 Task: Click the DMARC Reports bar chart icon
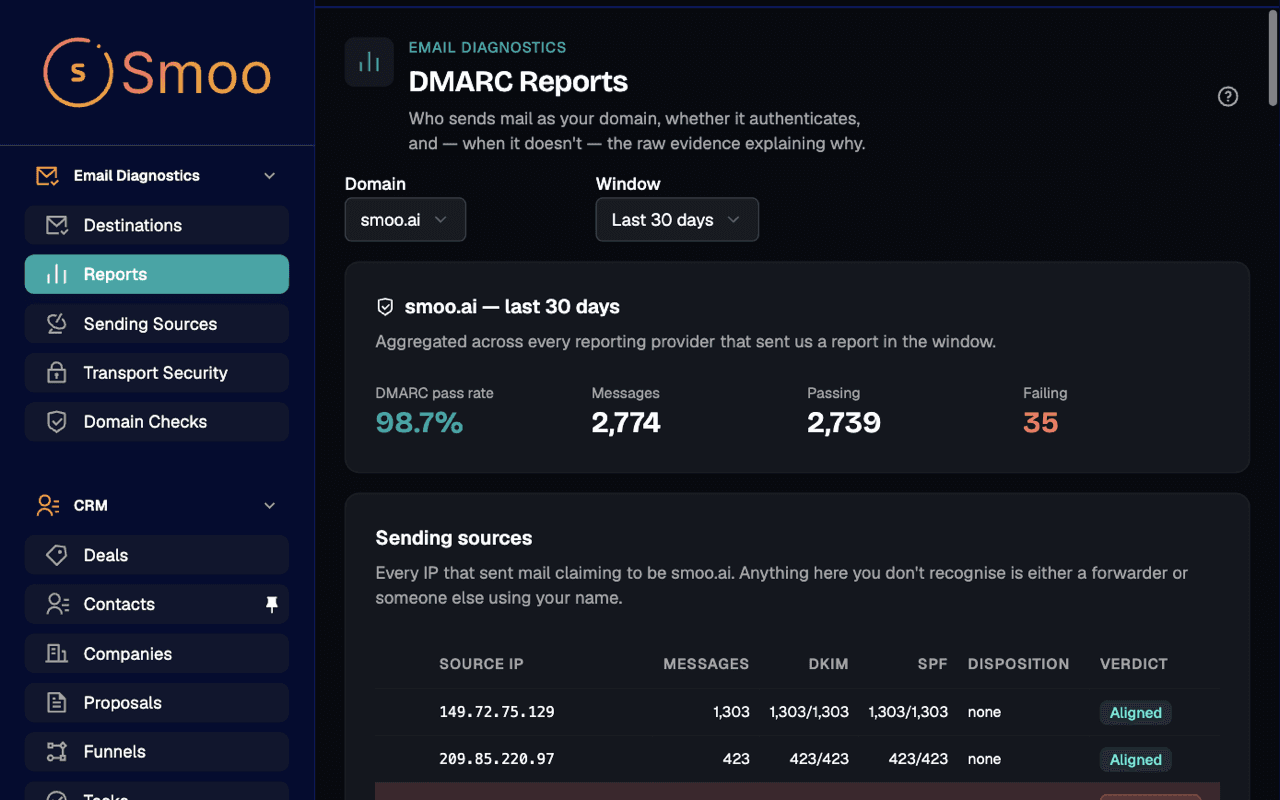369,62
